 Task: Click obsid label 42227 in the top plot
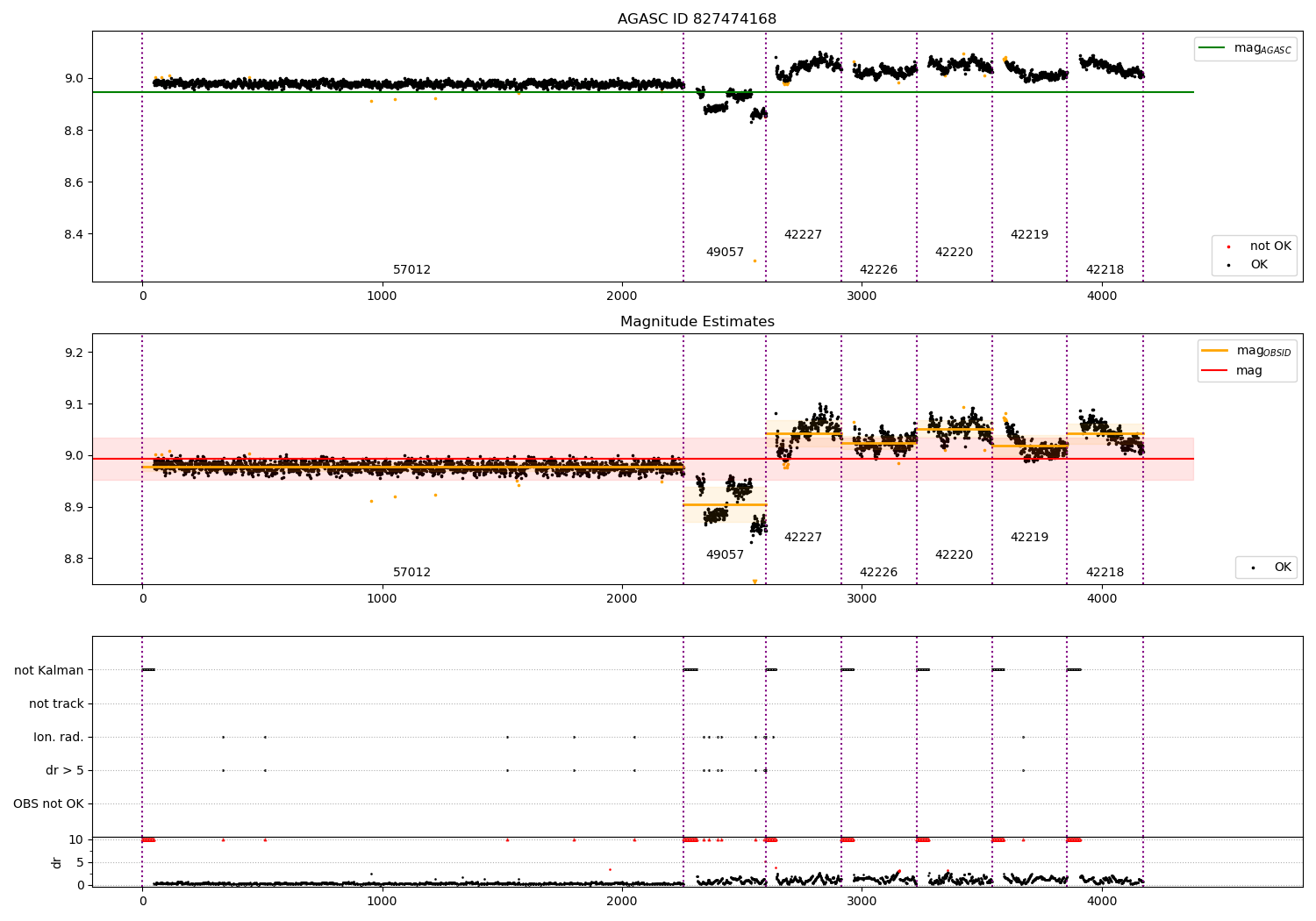click(803, 235)
